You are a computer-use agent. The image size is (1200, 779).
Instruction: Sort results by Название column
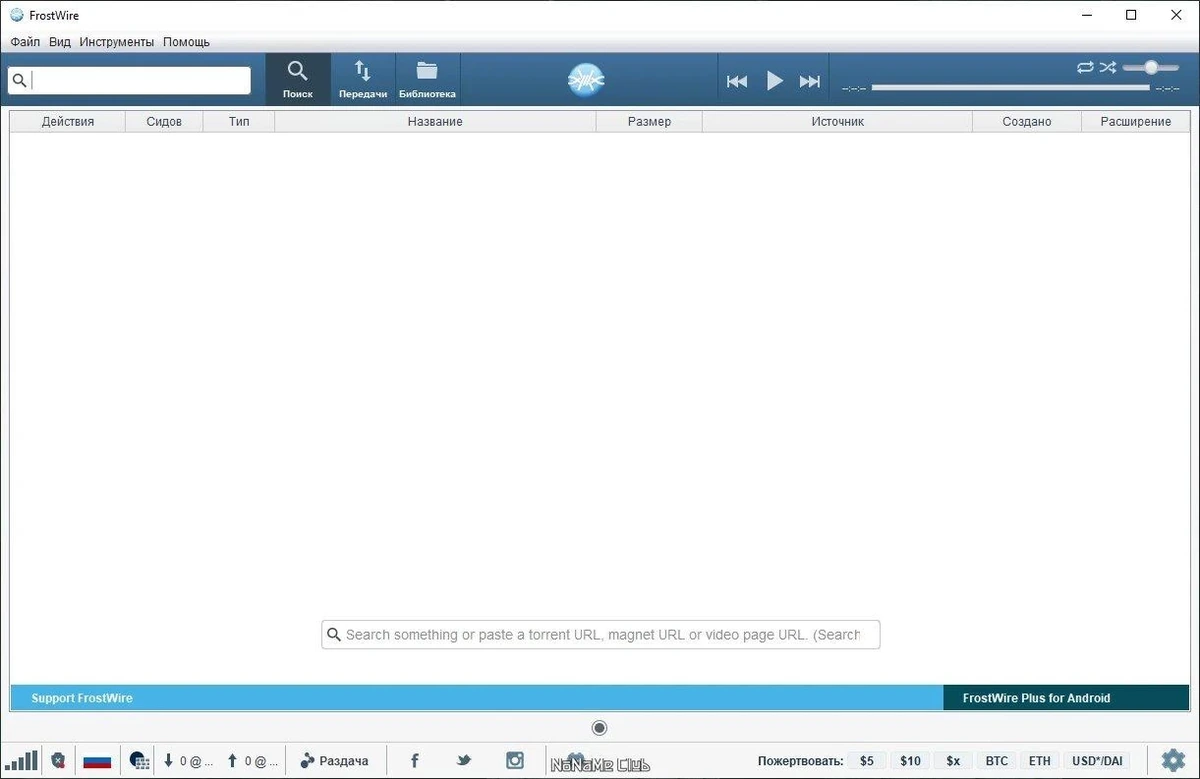[435, 121]
